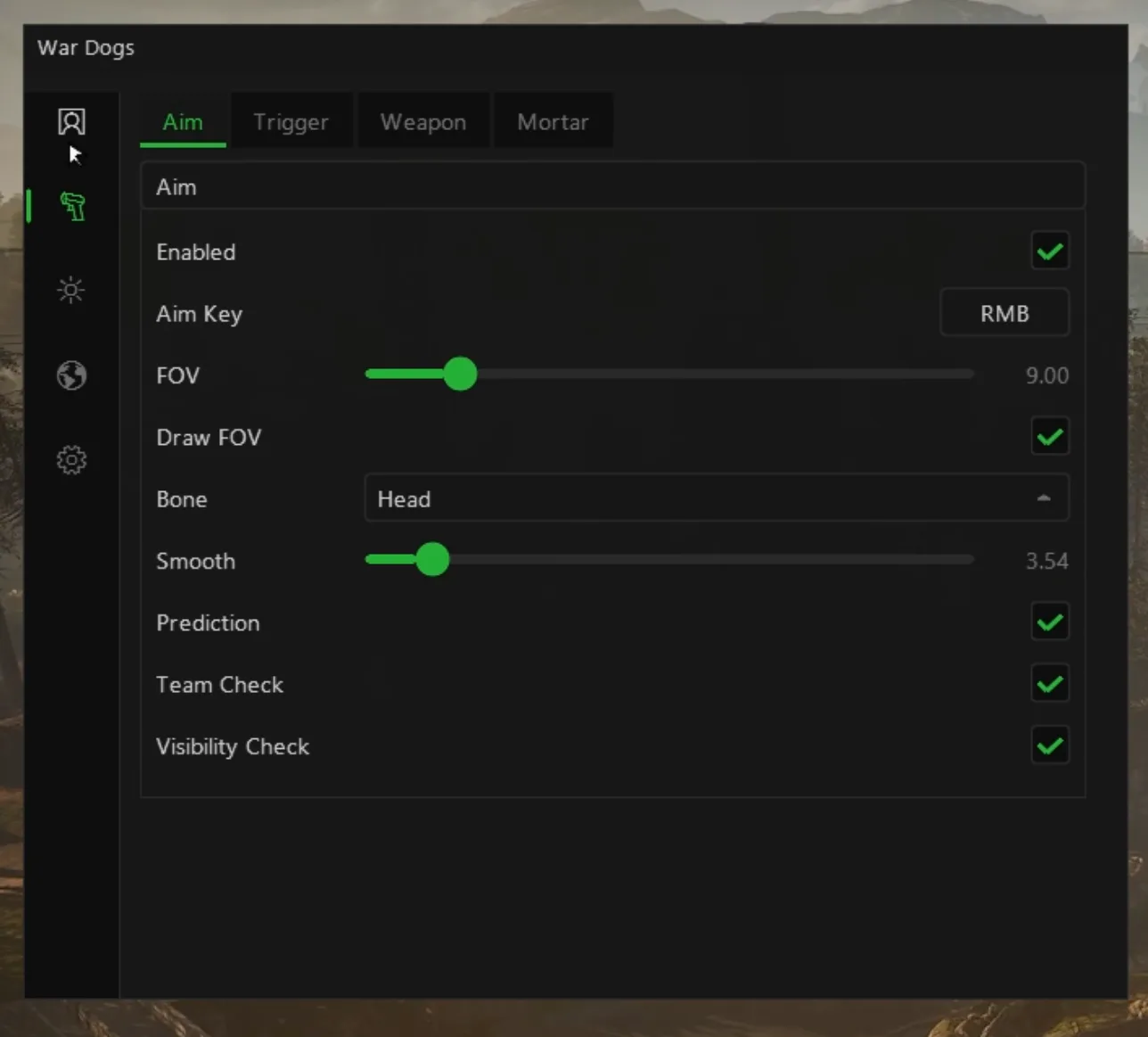Click the Draw FOV label
1148x1037 pixels.
(x=209, y=437)
